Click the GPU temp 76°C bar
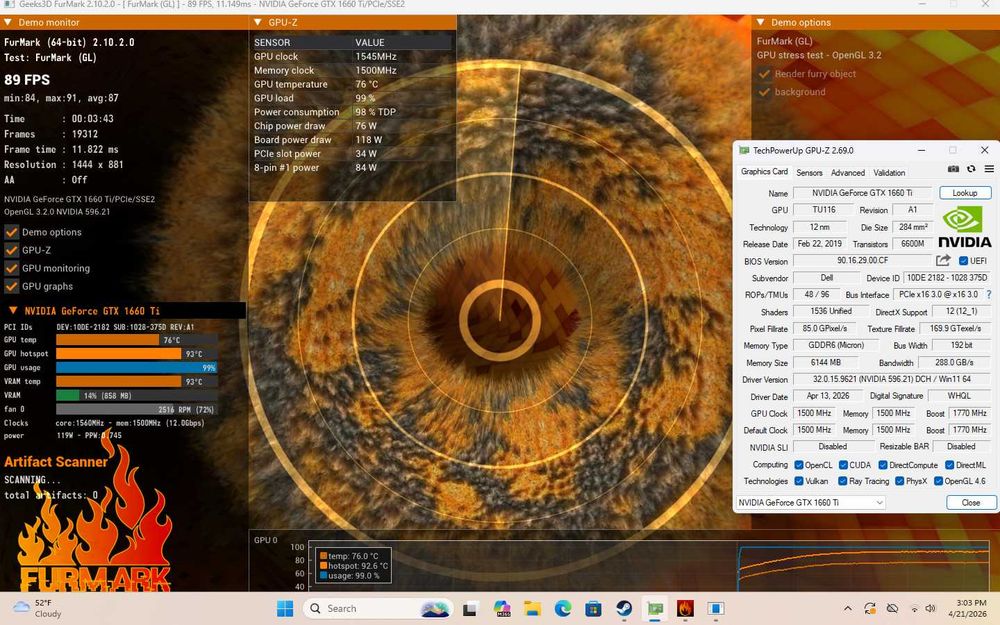 136,340
